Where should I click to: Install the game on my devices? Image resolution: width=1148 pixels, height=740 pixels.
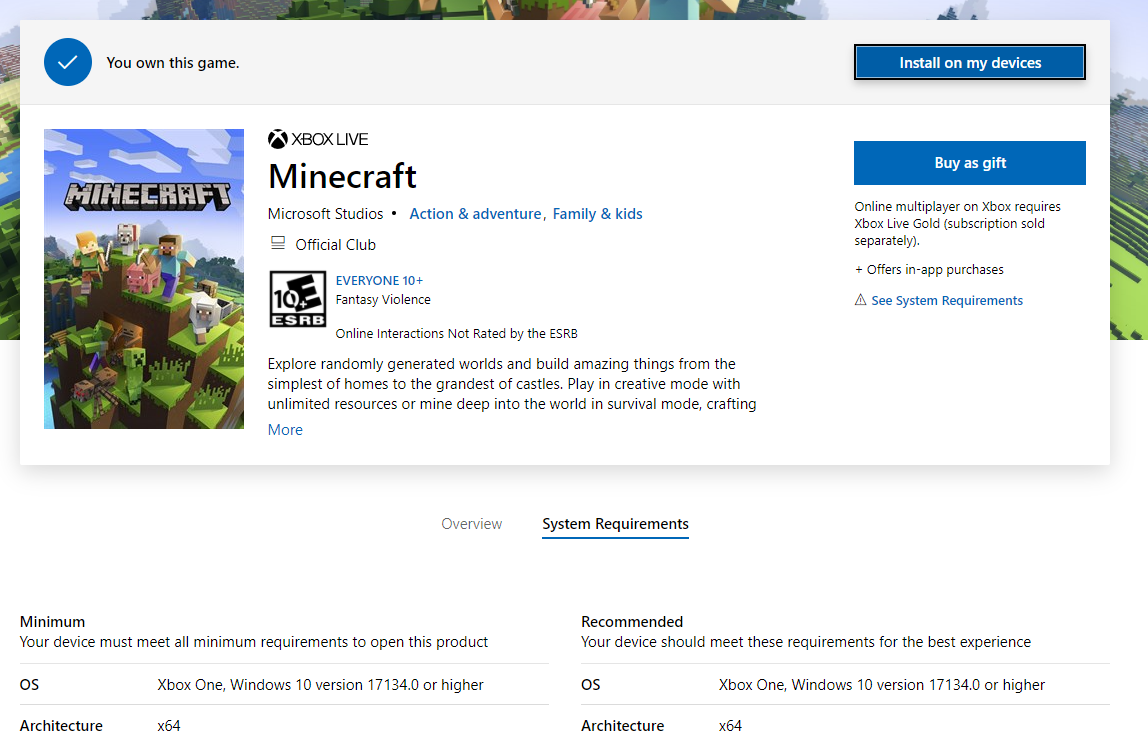969,62
